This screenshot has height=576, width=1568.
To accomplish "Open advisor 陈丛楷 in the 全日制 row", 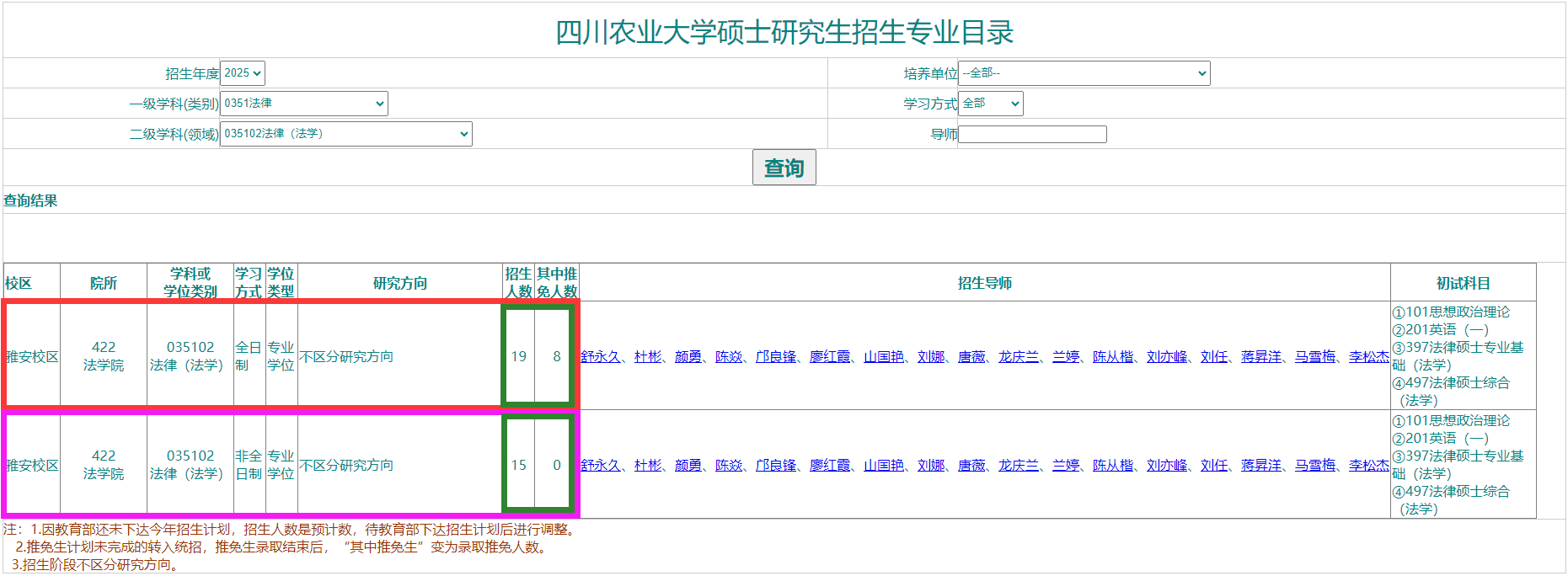I will [x=1113, y=357].
